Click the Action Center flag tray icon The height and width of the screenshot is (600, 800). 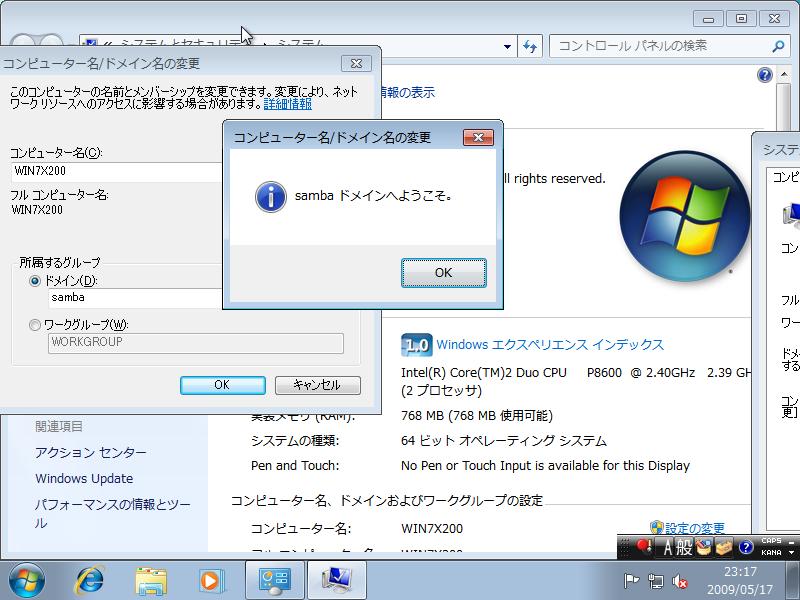(x=631, y=581)
